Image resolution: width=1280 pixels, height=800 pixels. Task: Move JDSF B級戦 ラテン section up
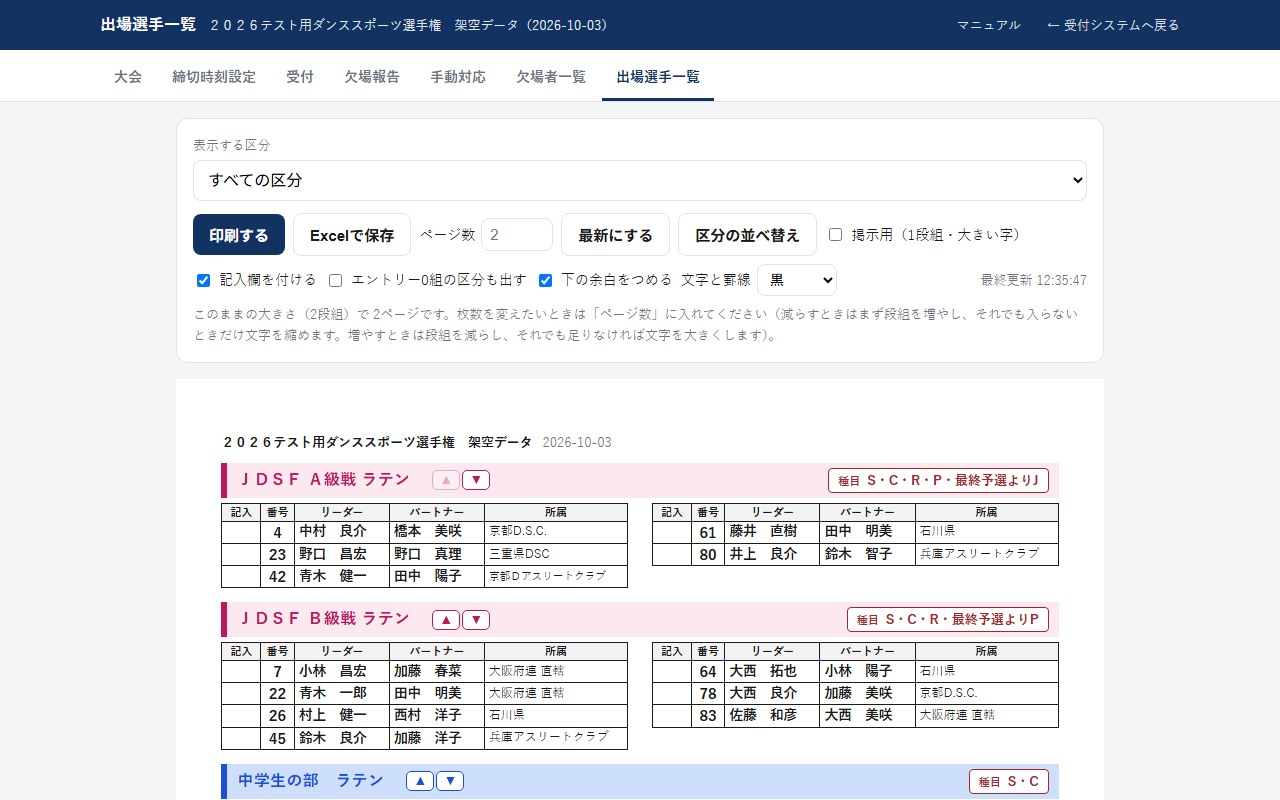coord(446,620)
